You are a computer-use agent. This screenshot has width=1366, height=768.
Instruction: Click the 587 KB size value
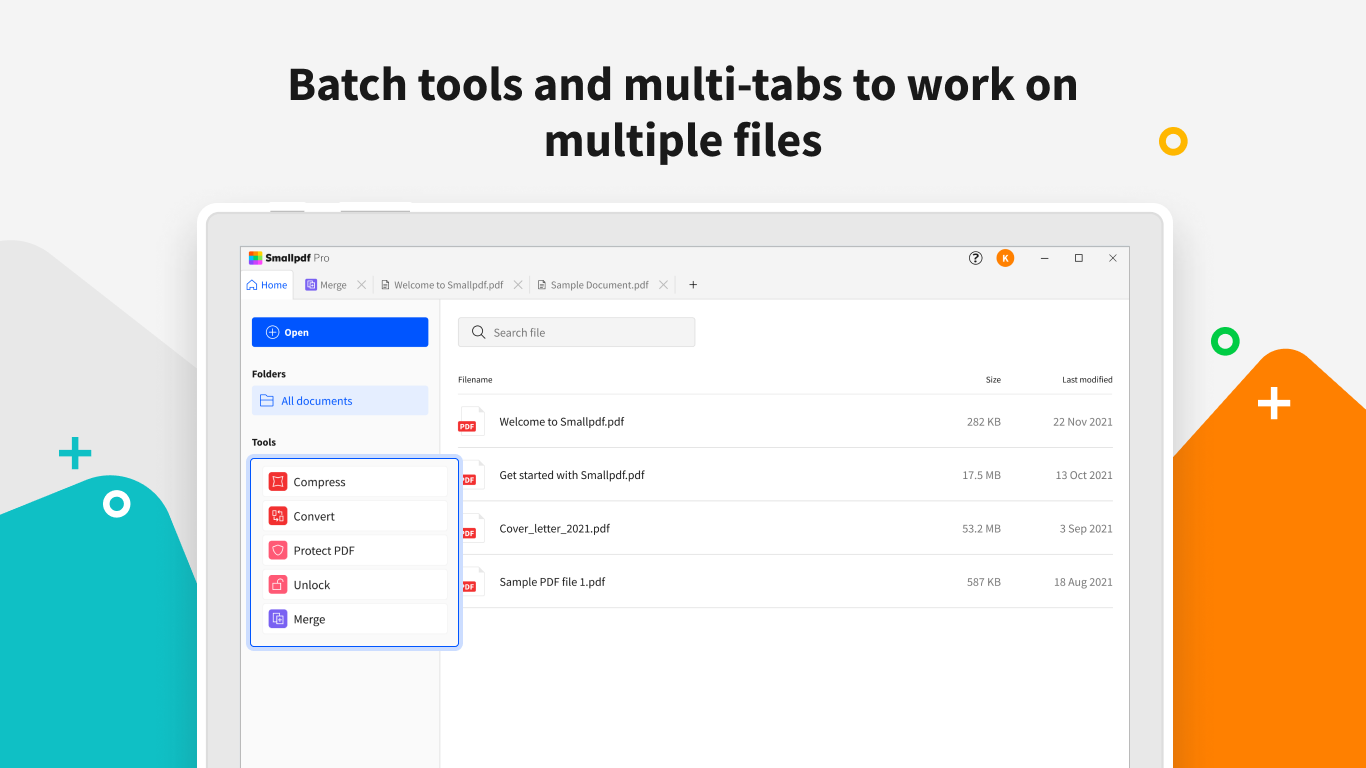(x=984, y=582)
